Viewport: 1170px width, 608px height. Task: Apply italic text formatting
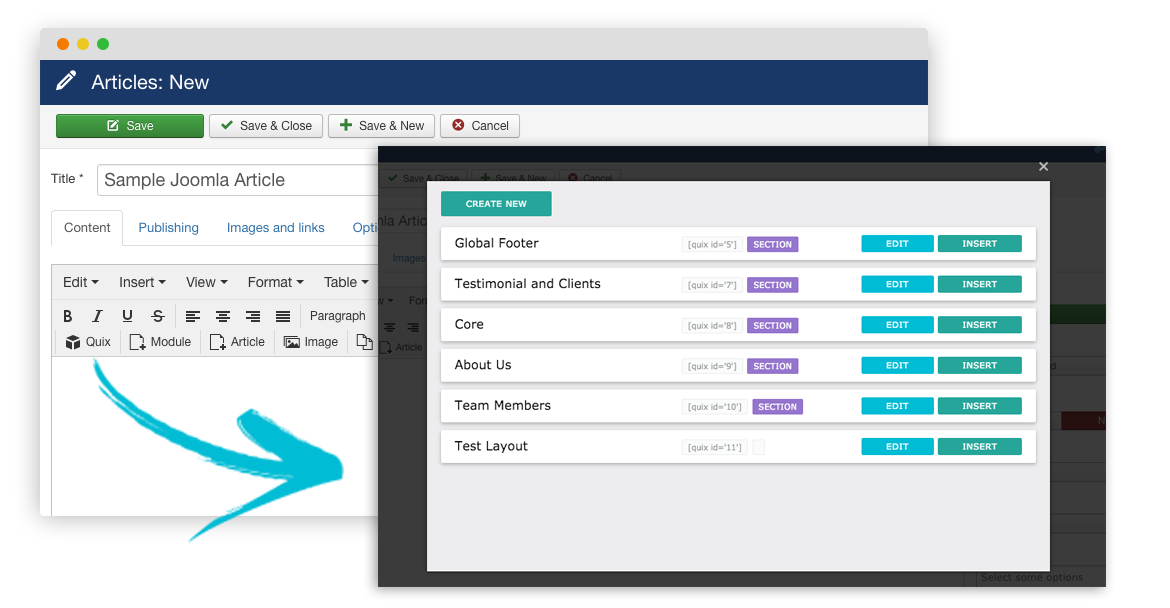[x=97, y=316]
